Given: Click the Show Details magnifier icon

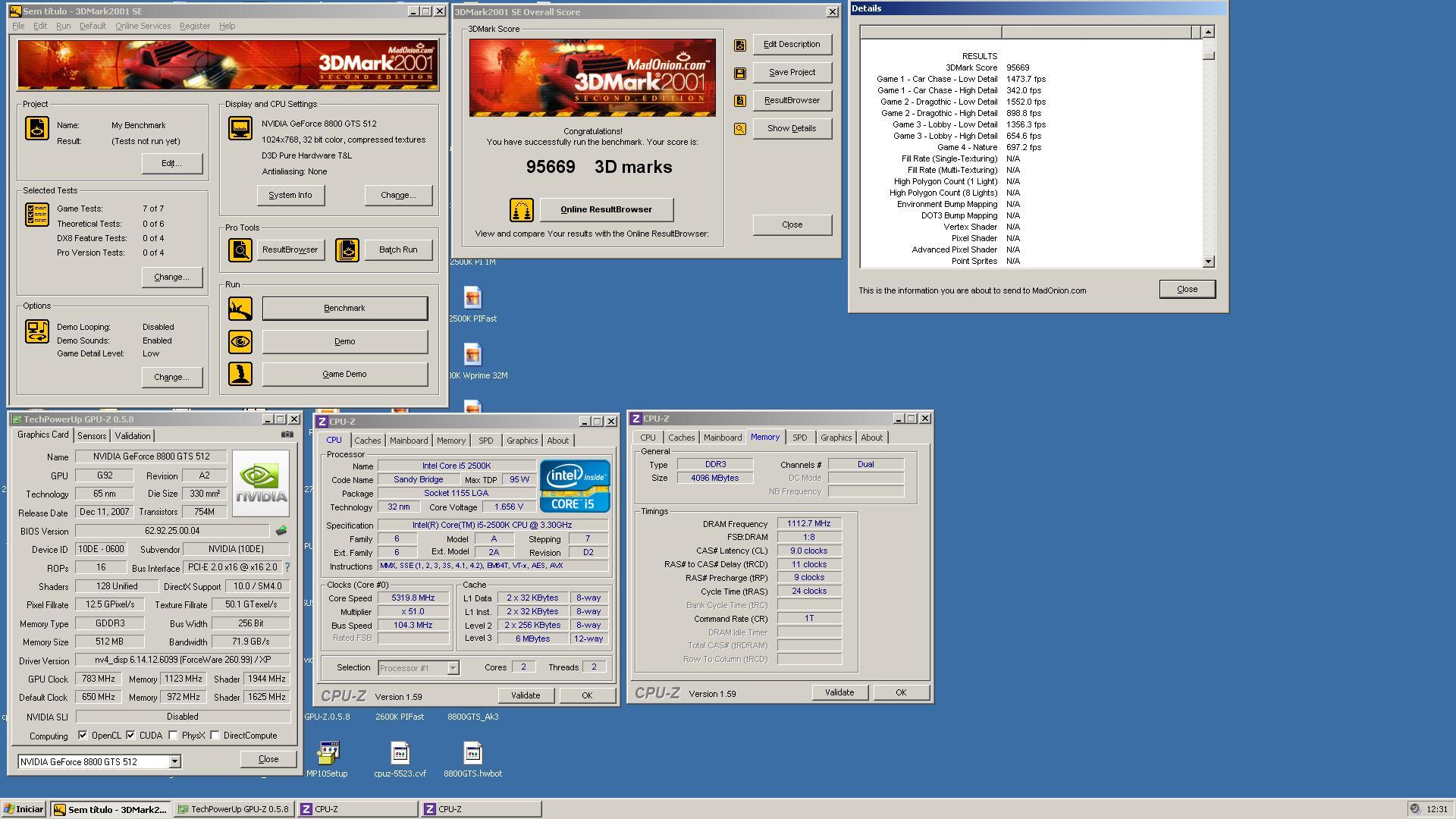Looking at the screenshot, I should point(740,129).
